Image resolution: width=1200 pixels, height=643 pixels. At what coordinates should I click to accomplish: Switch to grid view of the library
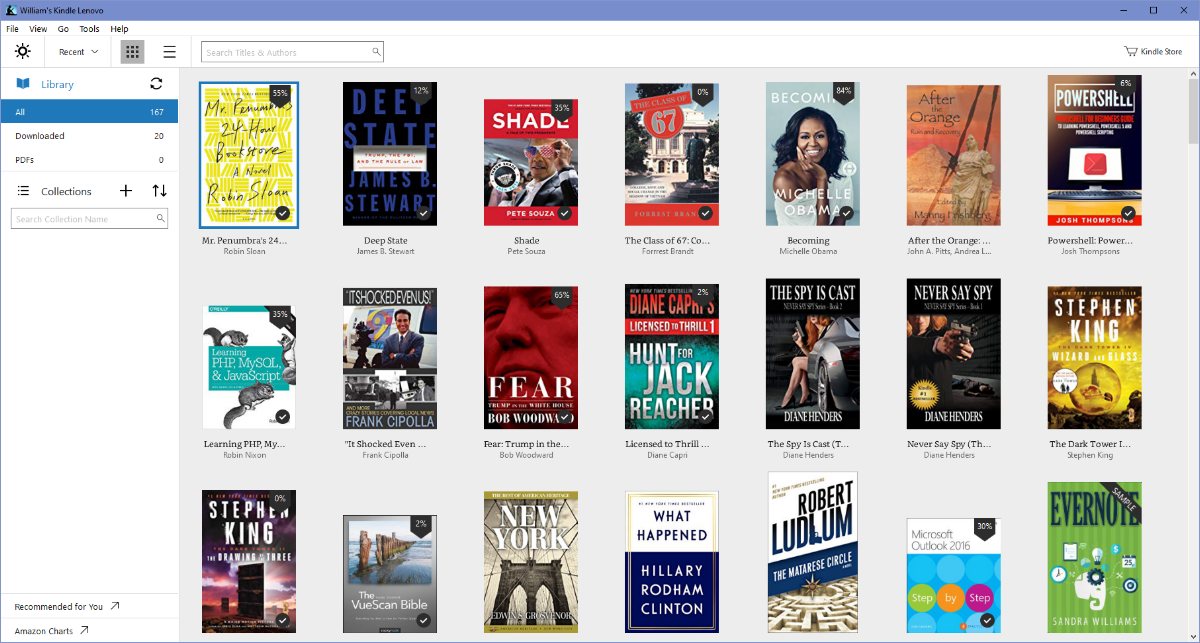pyautogui.click(x=132, y=52)
